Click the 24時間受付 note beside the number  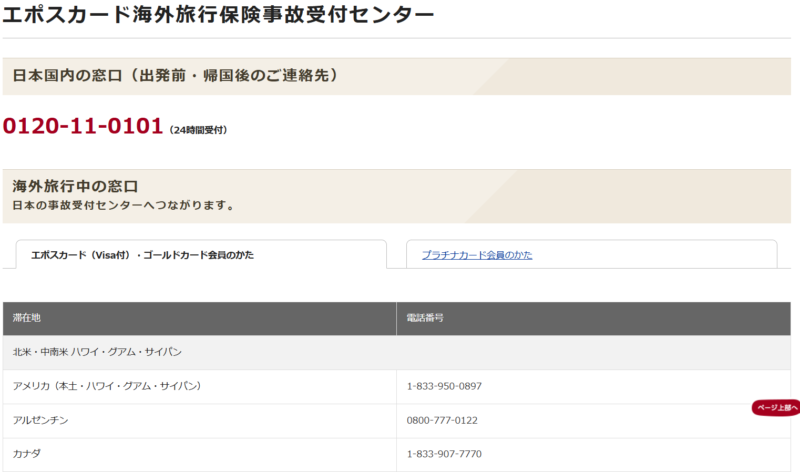tap(198, 130)
